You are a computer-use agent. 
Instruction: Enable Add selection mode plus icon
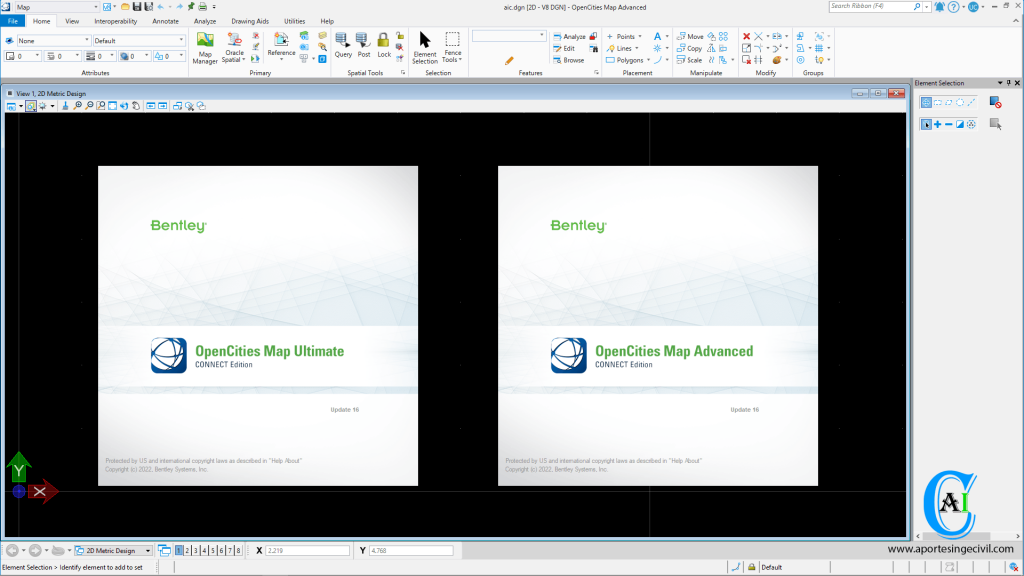click(938, 124)
